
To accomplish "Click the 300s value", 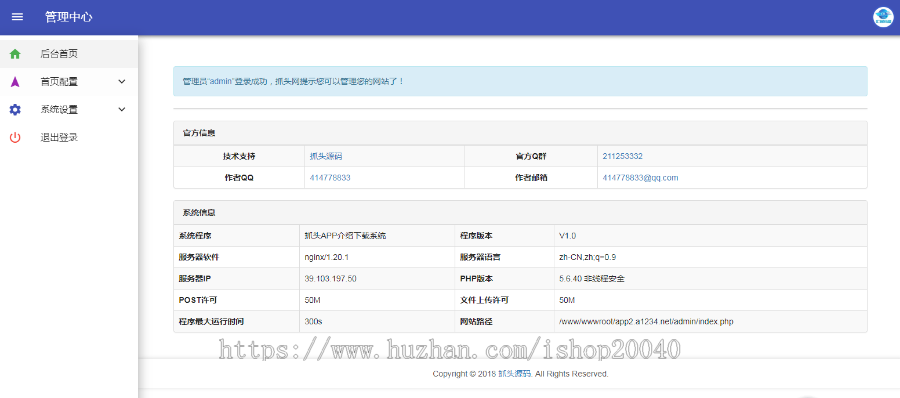I will tap(313, 322).
